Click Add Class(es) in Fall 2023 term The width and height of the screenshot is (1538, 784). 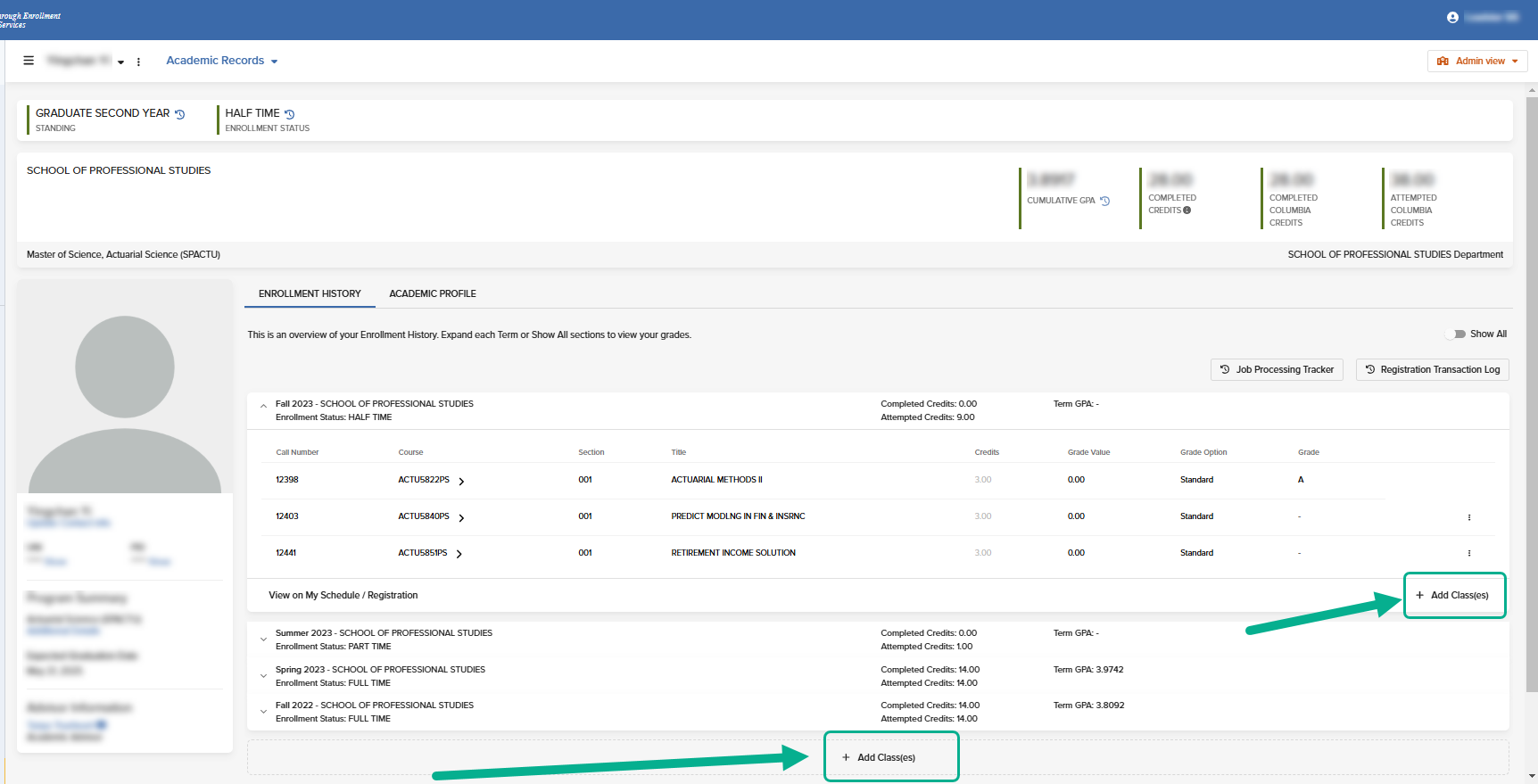pyautogui.click(x=1454, y=595)
